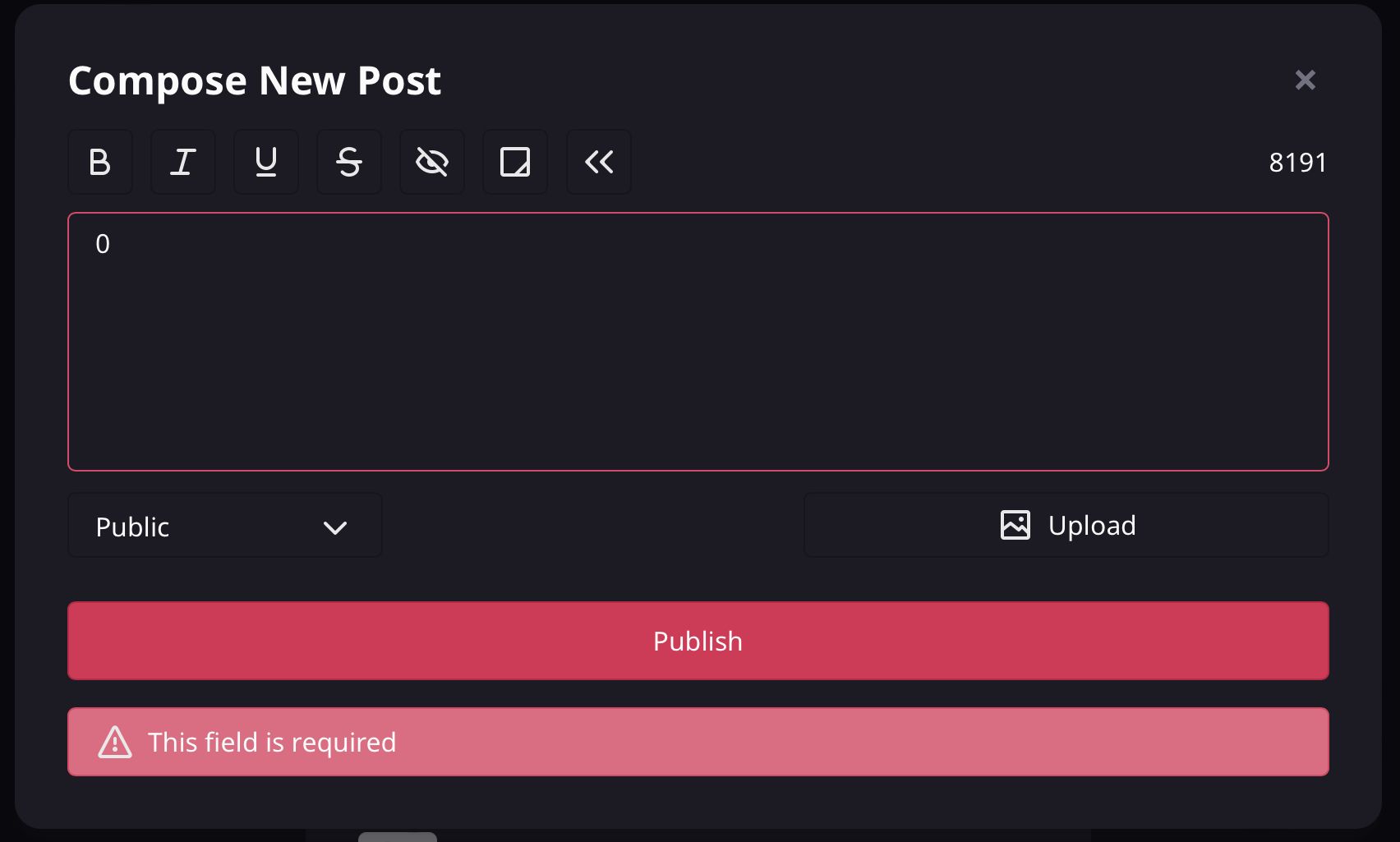Click the gray scrollbar thumb below dialog
Image resolution: width=1400 pixels, height=842 pixels.
click(398, 837)
